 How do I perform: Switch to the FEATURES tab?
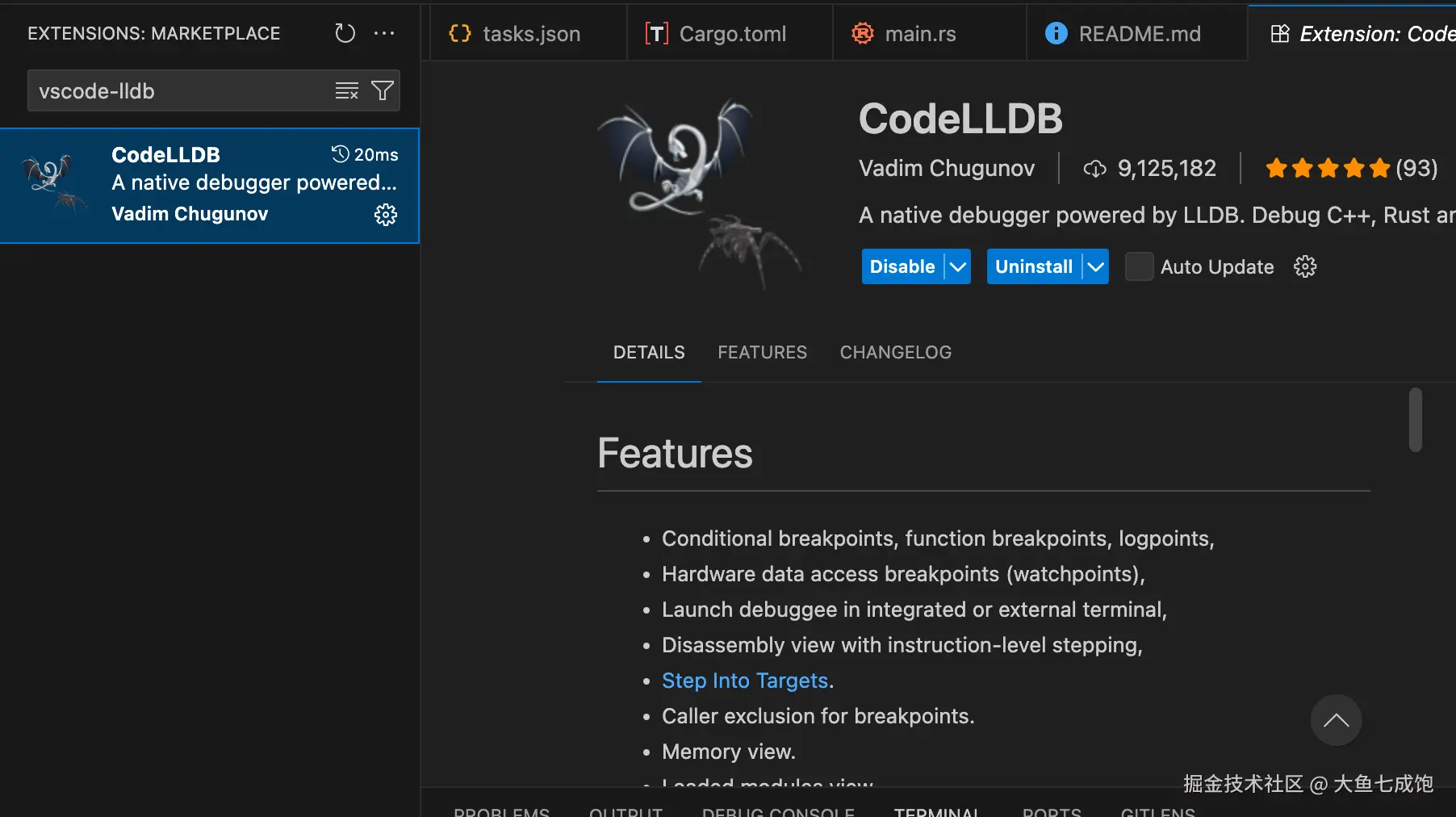click(x=762, y=352)
